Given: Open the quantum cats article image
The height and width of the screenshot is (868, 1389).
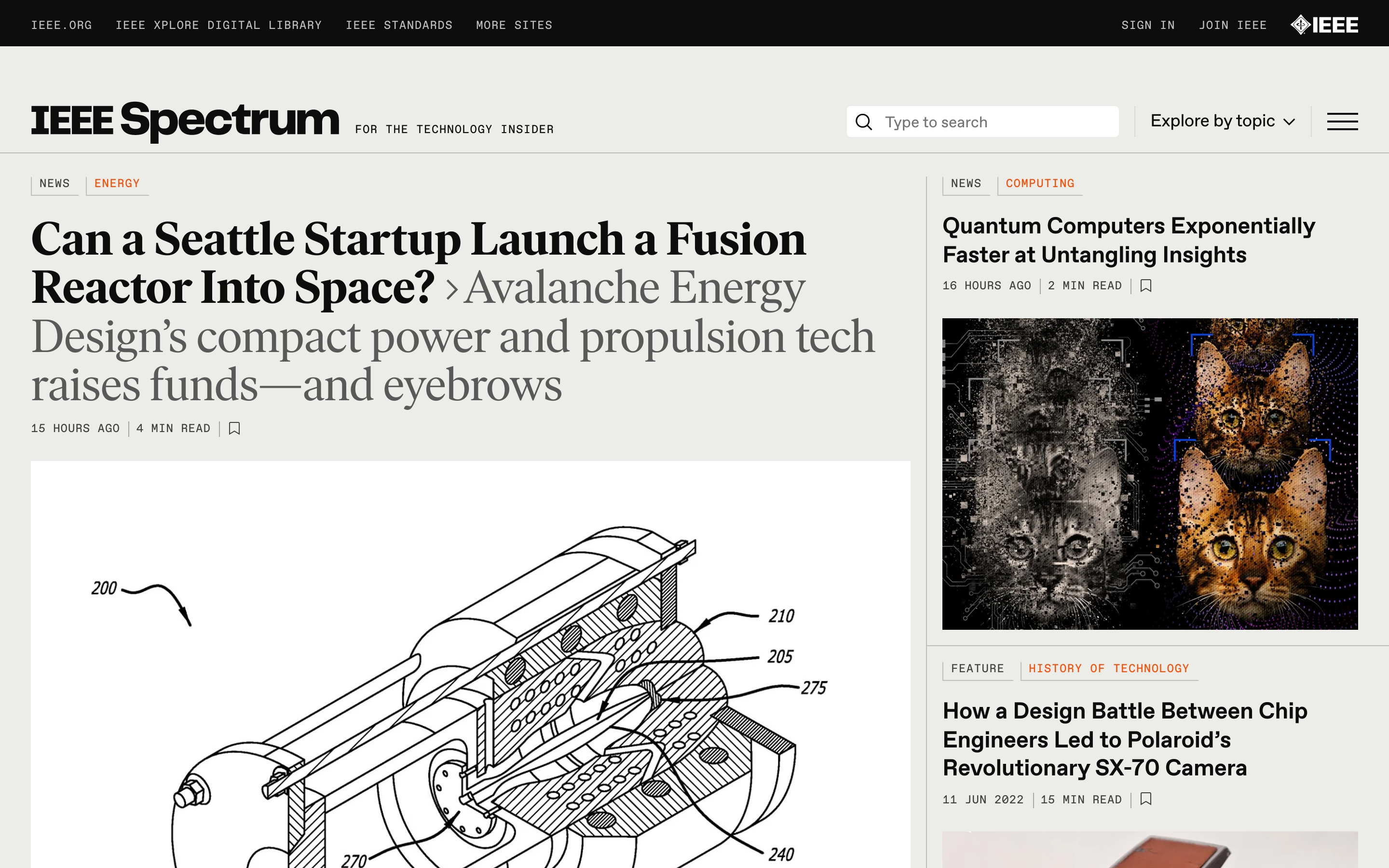Looking at the screenshot, I should (x=1150, y=474).
